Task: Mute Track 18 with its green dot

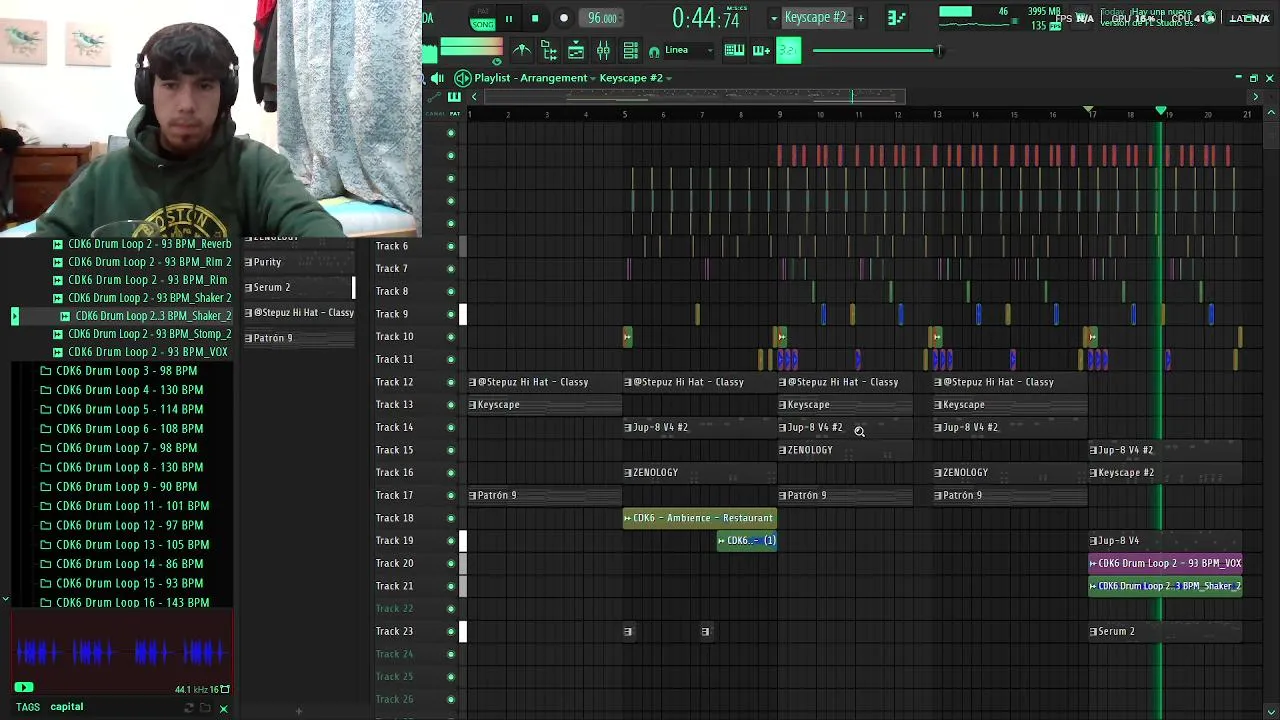Action: [x=451, y=518]
